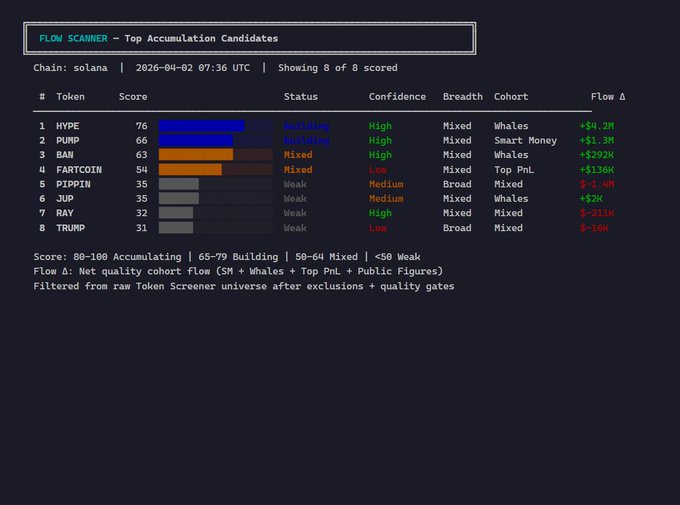Screen dimensions: 680x505
Task: Open the HYPE token row
Action: pyautogui.click(x=67, y=126)
